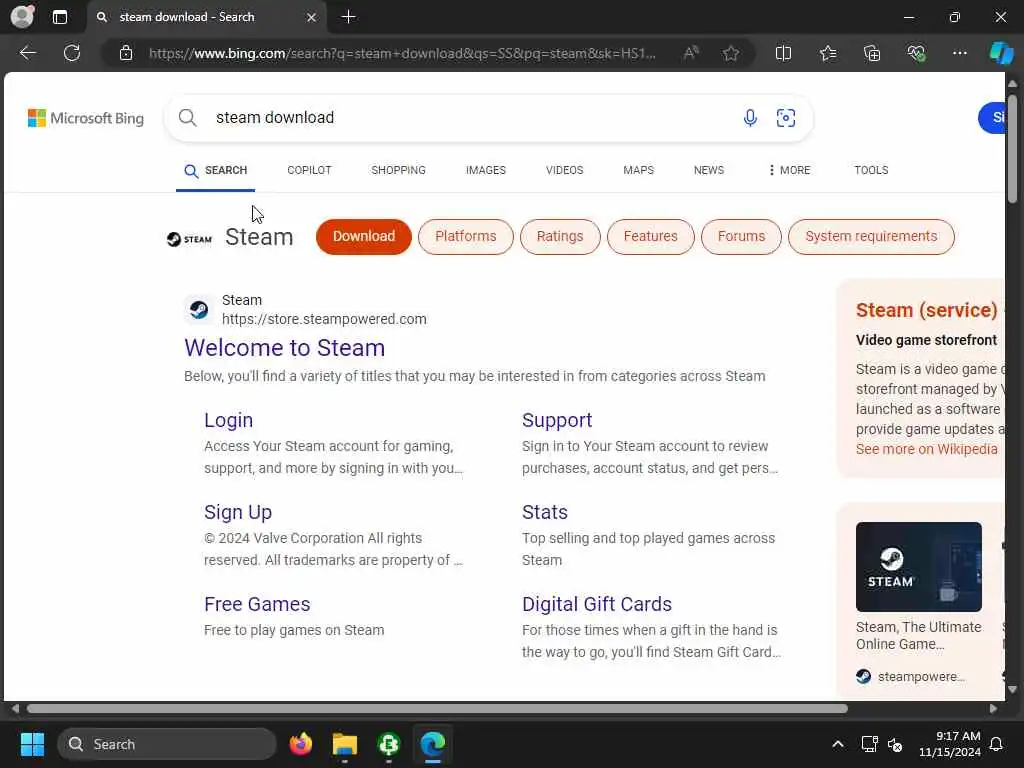Open the Stats sublink
The height and width of the screenshot is (768, 1024).
(x=545, y=513)
